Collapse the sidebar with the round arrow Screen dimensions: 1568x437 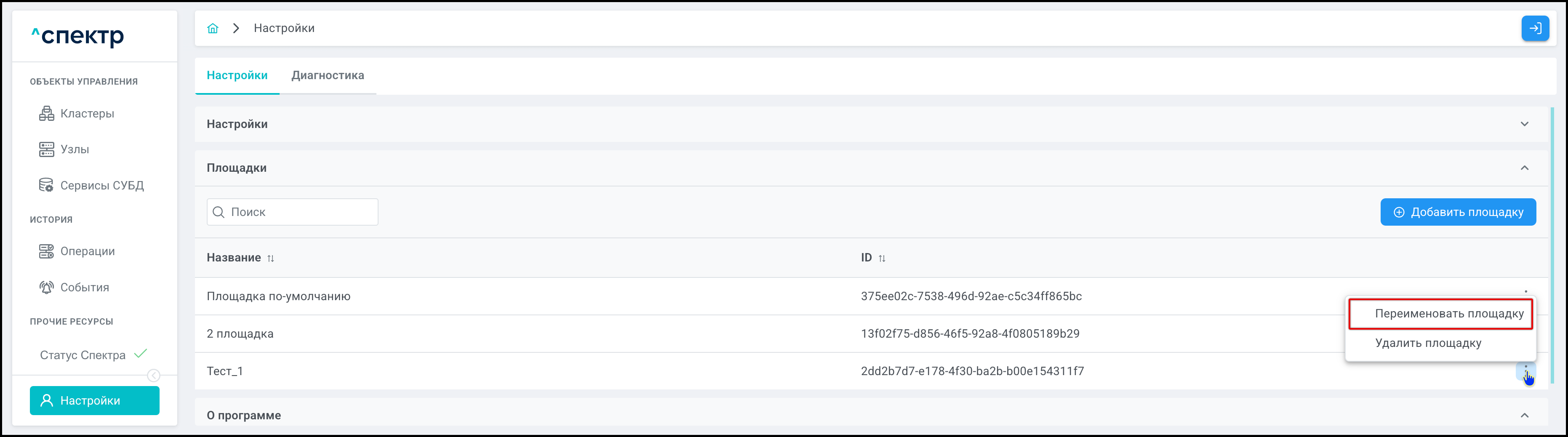154,376
